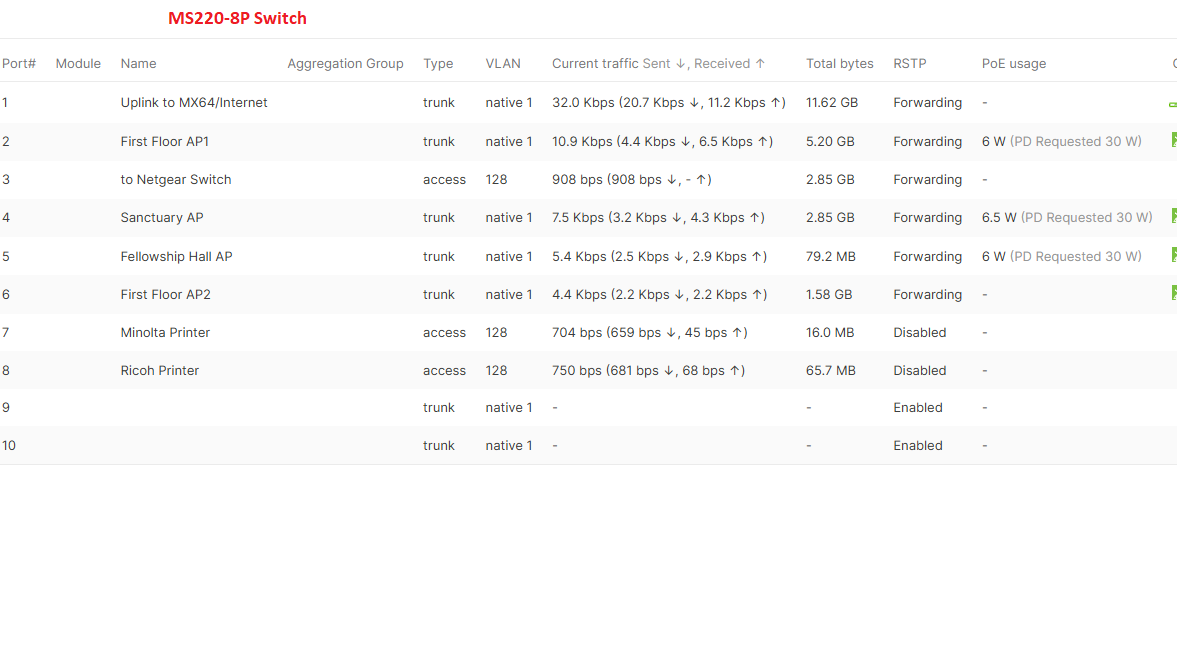This screenshot has width=1177, height=648.
Task: Open the Minolta Printer port link
Action: coord(165,332)
